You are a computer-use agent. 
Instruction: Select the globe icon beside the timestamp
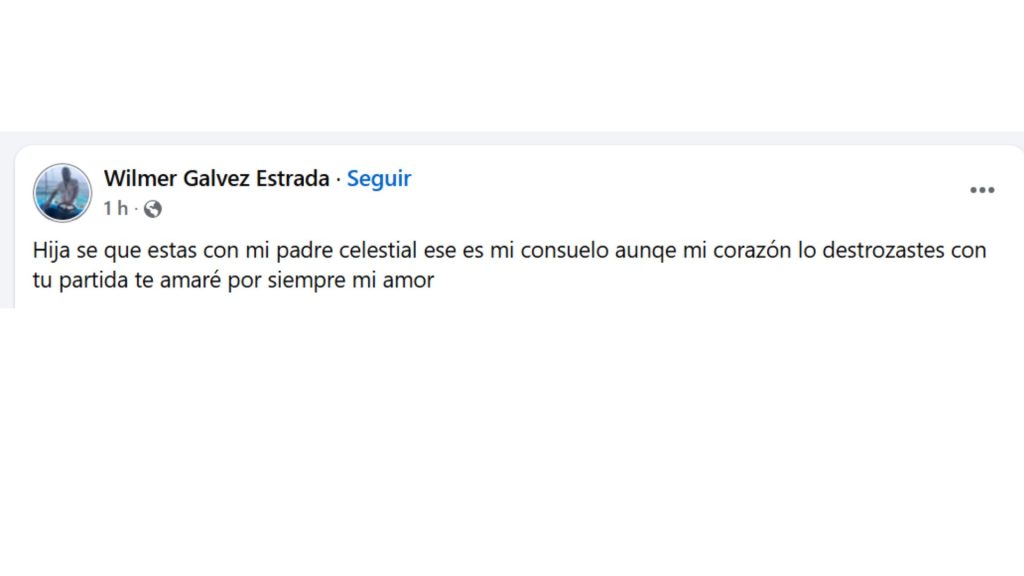[152, 211]
